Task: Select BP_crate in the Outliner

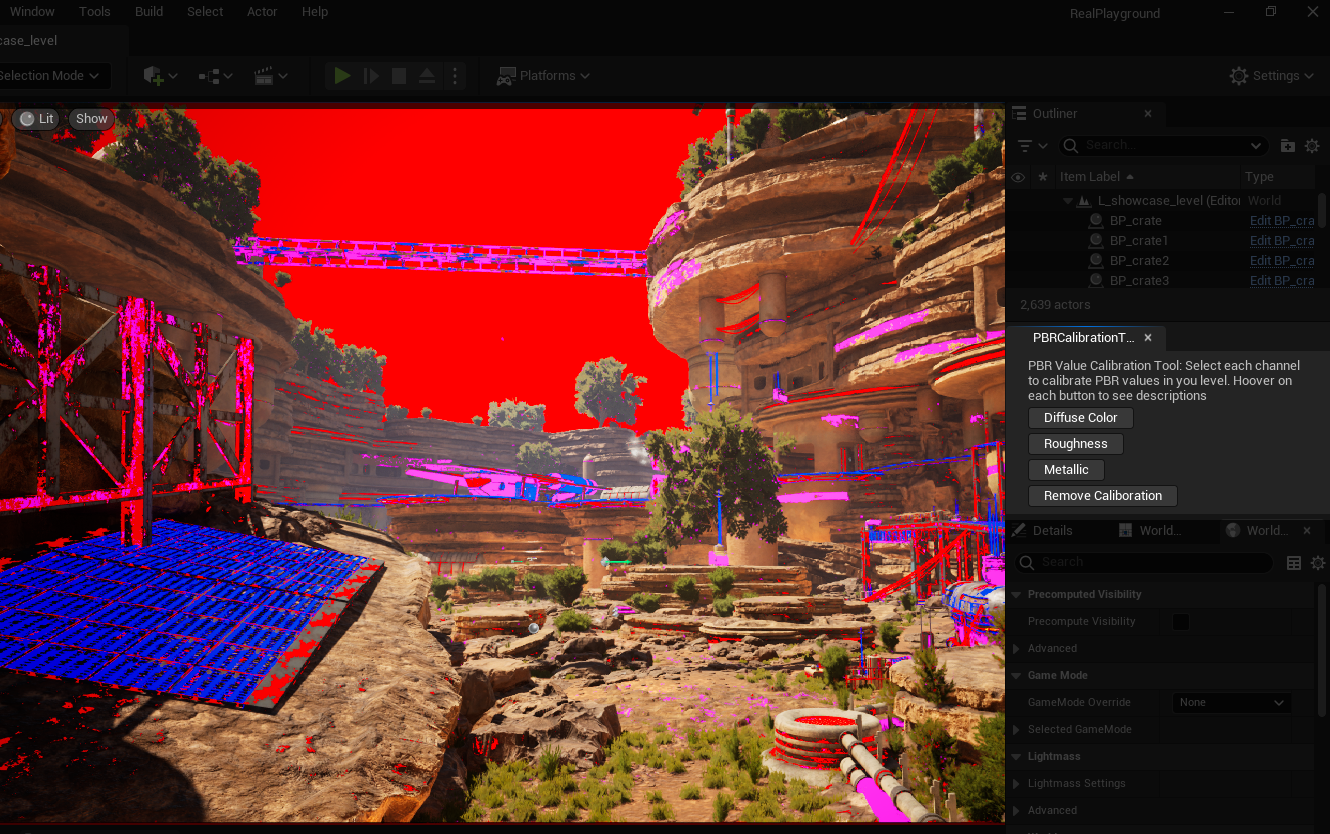Action: pos(1135,221)
